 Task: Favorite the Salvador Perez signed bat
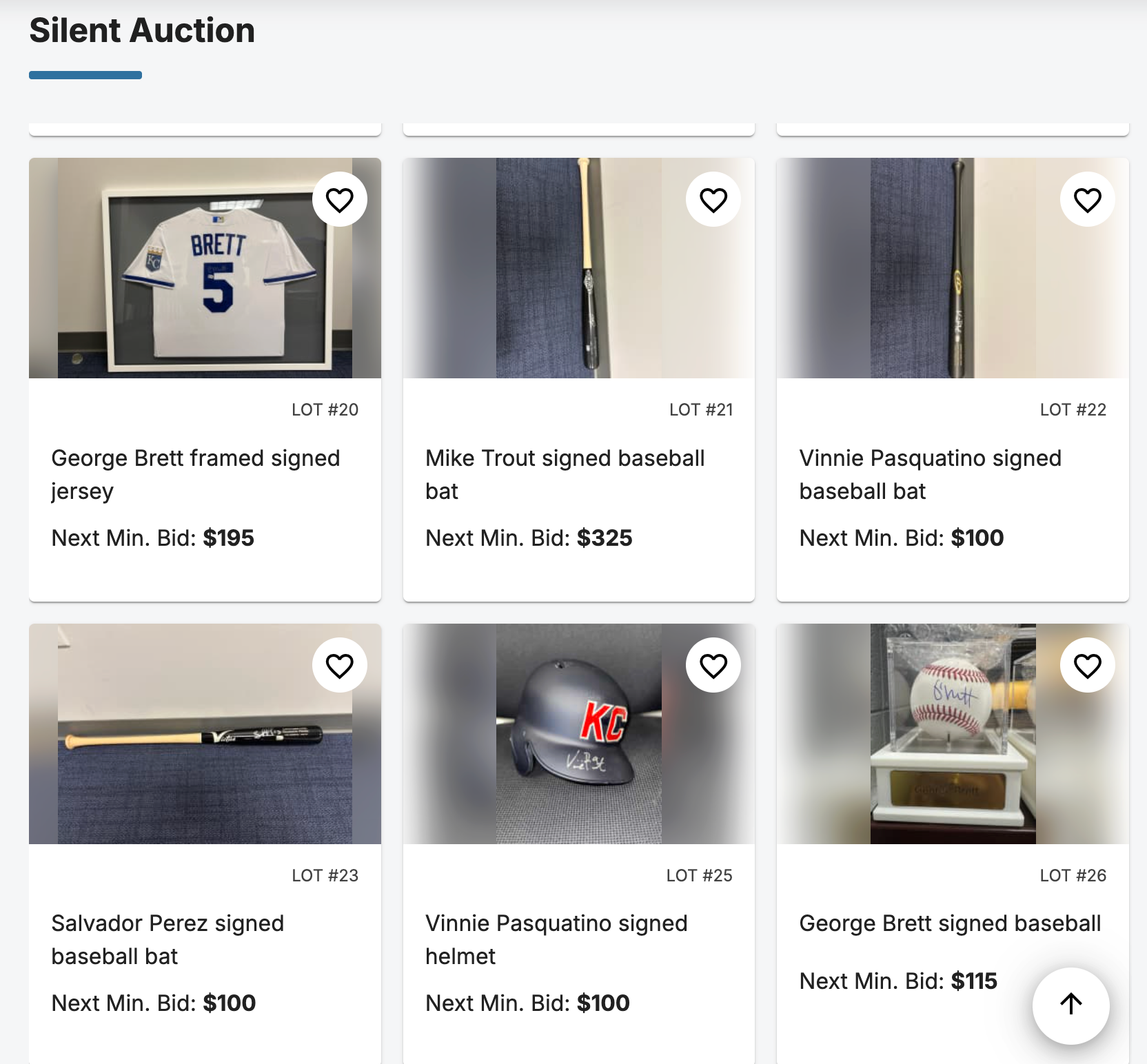tap(339, 666)
